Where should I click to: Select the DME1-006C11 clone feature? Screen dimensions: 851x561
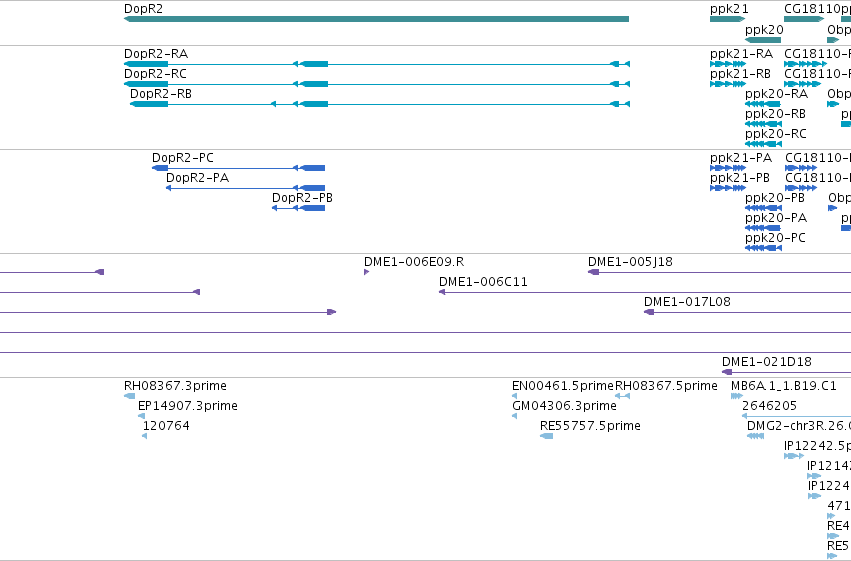[x=645, y=292]
